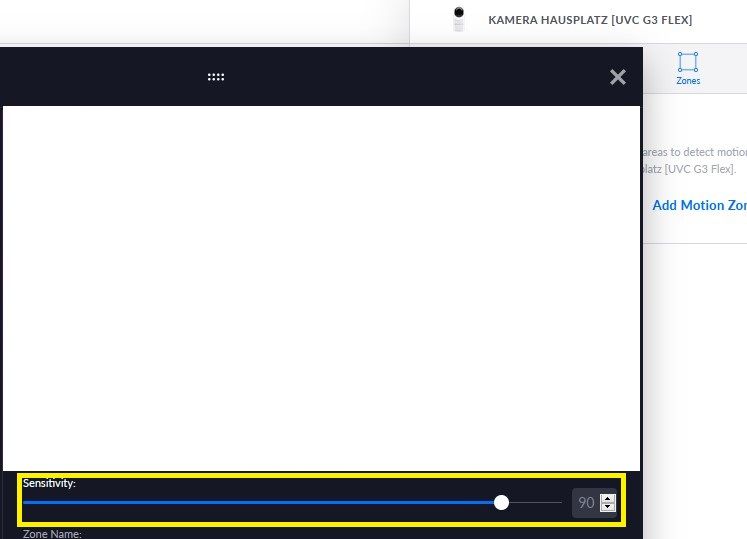Click the Sensitivity label text

[49, 484]
